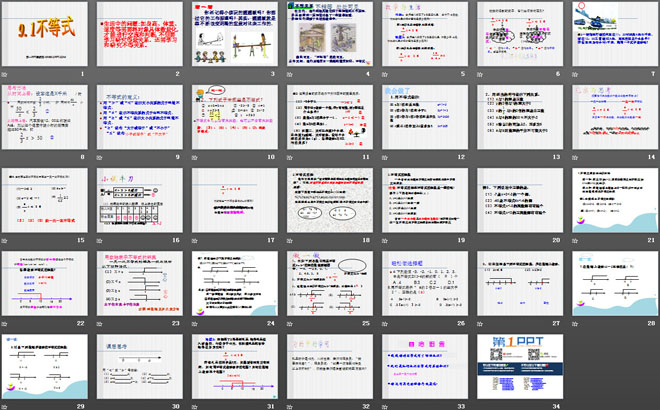
Task: Select slide 28 thumbnail
Action: pos(615,284)
